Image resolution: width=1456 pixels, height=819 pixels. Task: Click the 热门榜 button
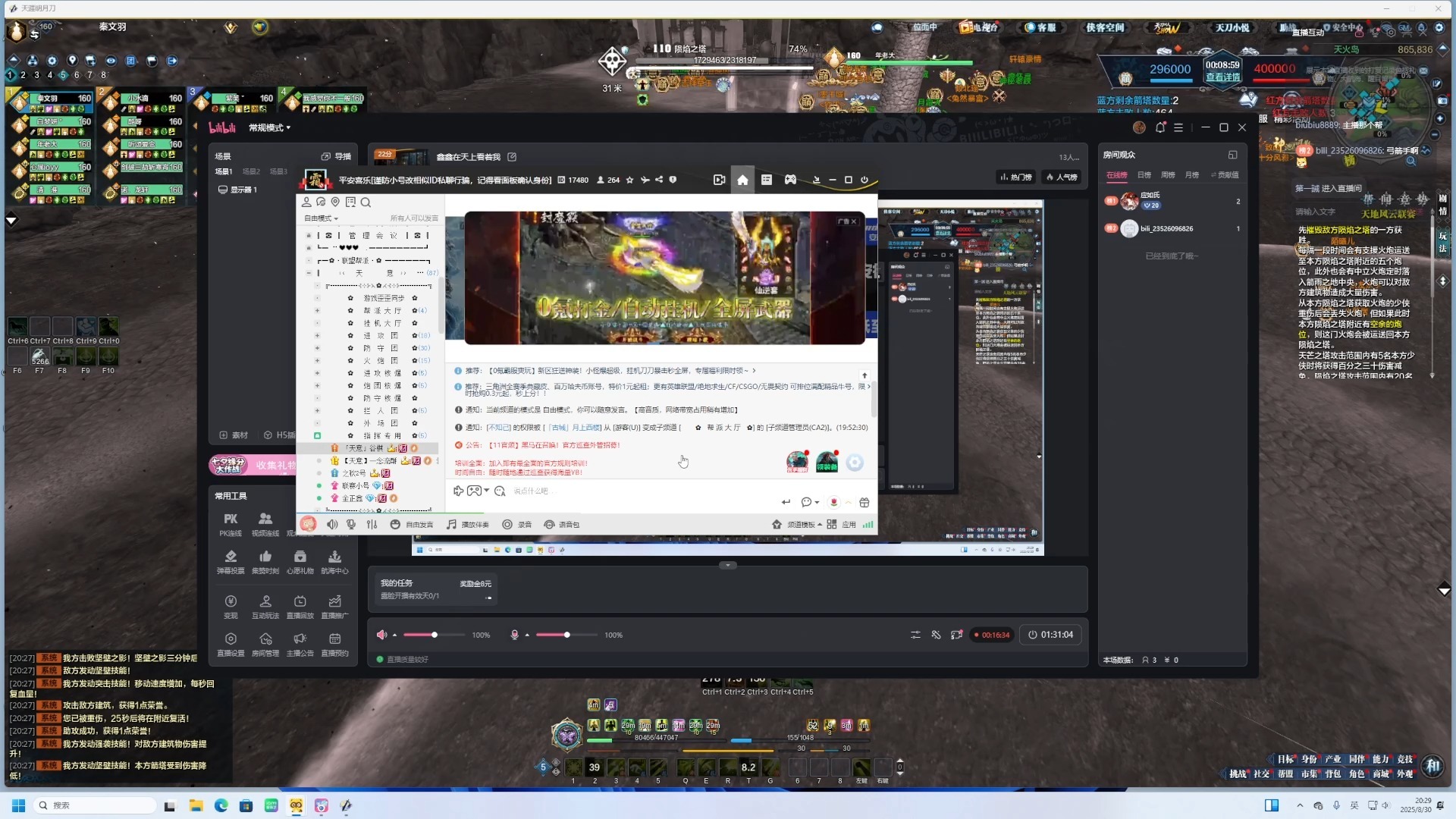(x=1016, y=177)
